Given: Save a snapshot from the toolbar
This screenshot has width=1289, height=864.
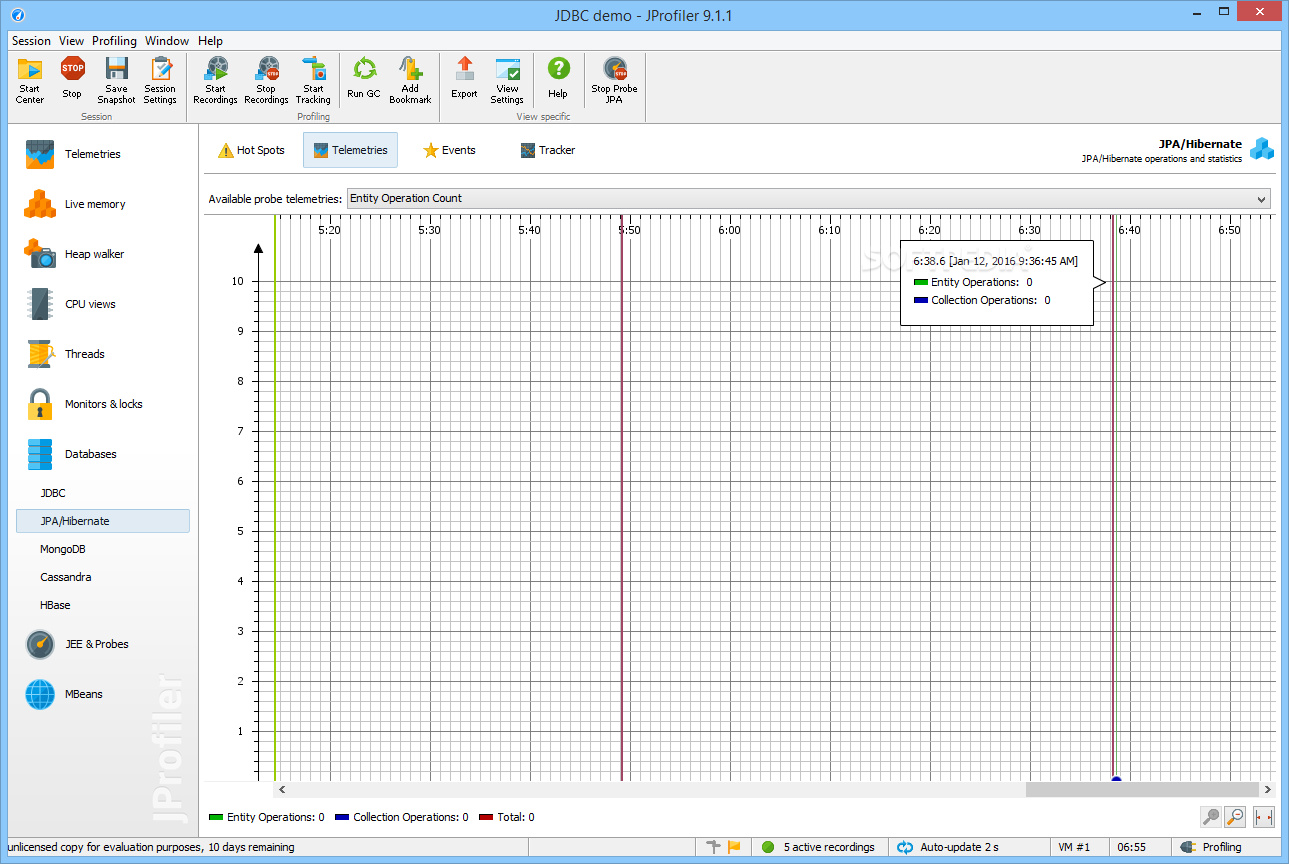Looking at the screenshot, I should click(116, 80).
